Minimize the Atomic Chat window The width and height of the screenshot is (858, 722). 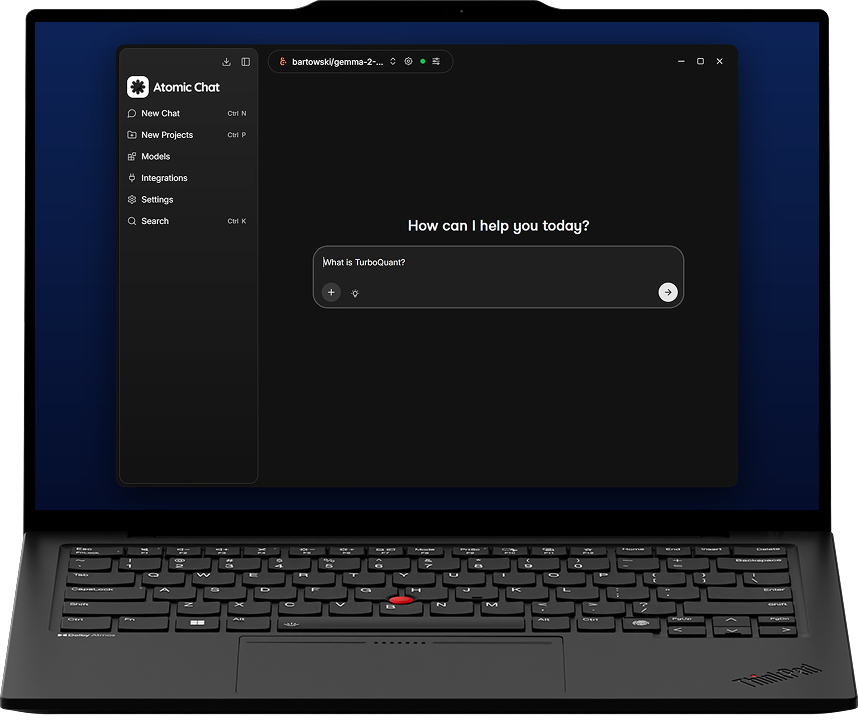coord(681,61)
